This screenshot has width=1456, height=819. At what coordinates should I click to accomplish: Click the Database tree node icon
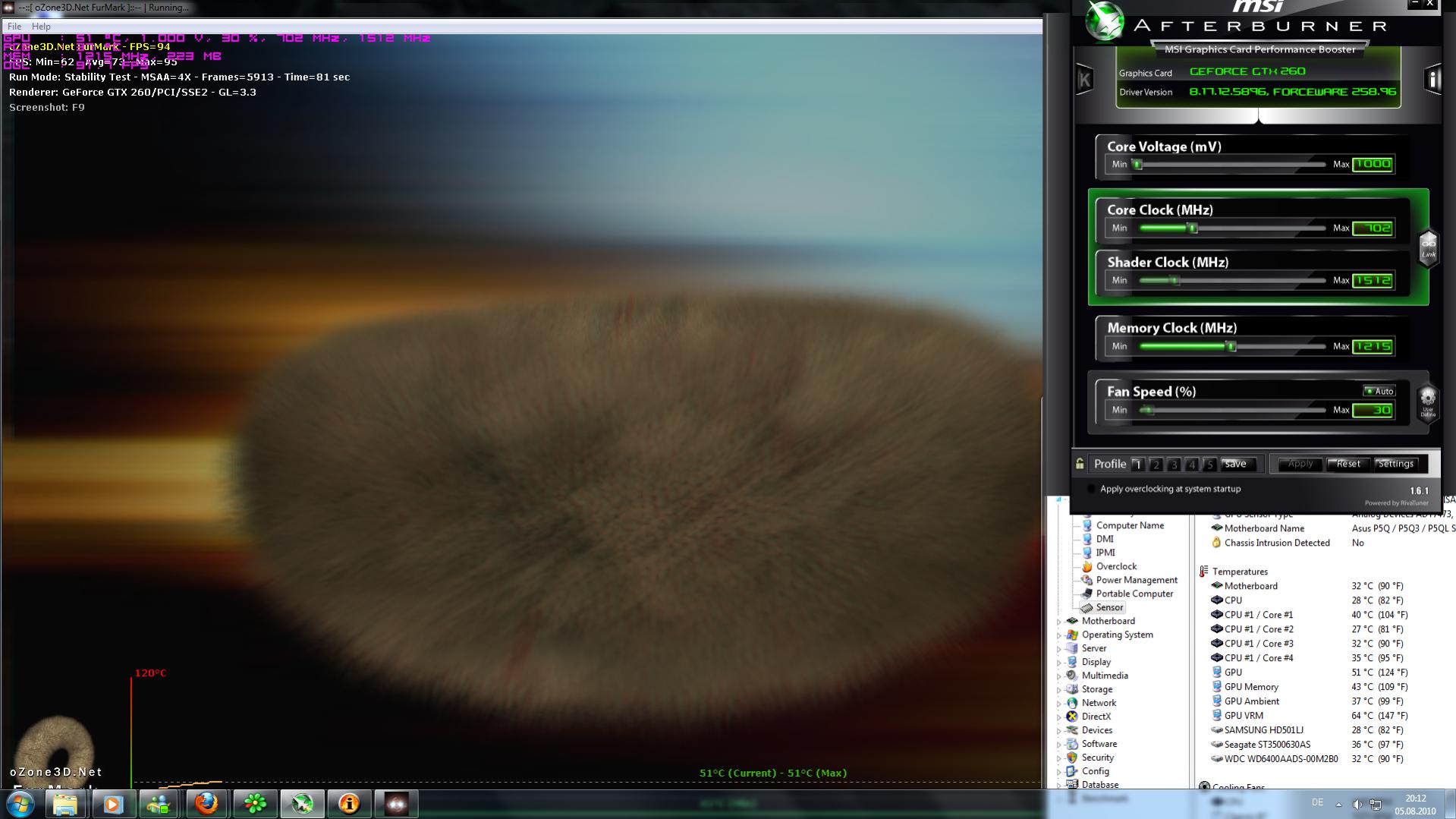click(x=1072, y=785)
